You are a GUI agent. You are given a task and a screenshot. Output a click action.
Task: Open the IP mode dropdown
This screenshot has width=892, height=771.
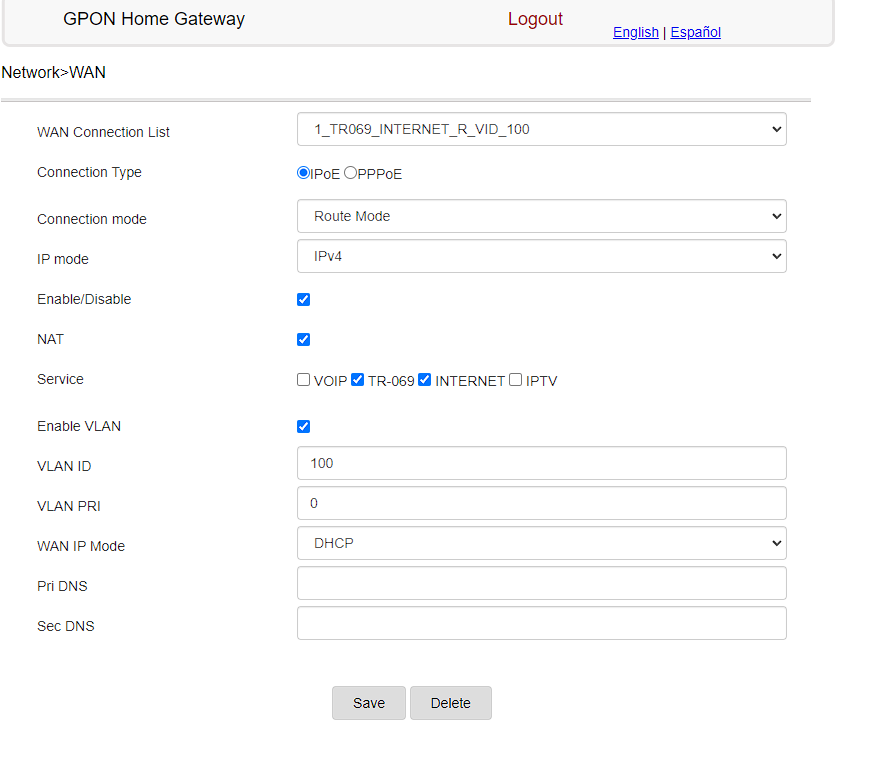click(541, 256)
